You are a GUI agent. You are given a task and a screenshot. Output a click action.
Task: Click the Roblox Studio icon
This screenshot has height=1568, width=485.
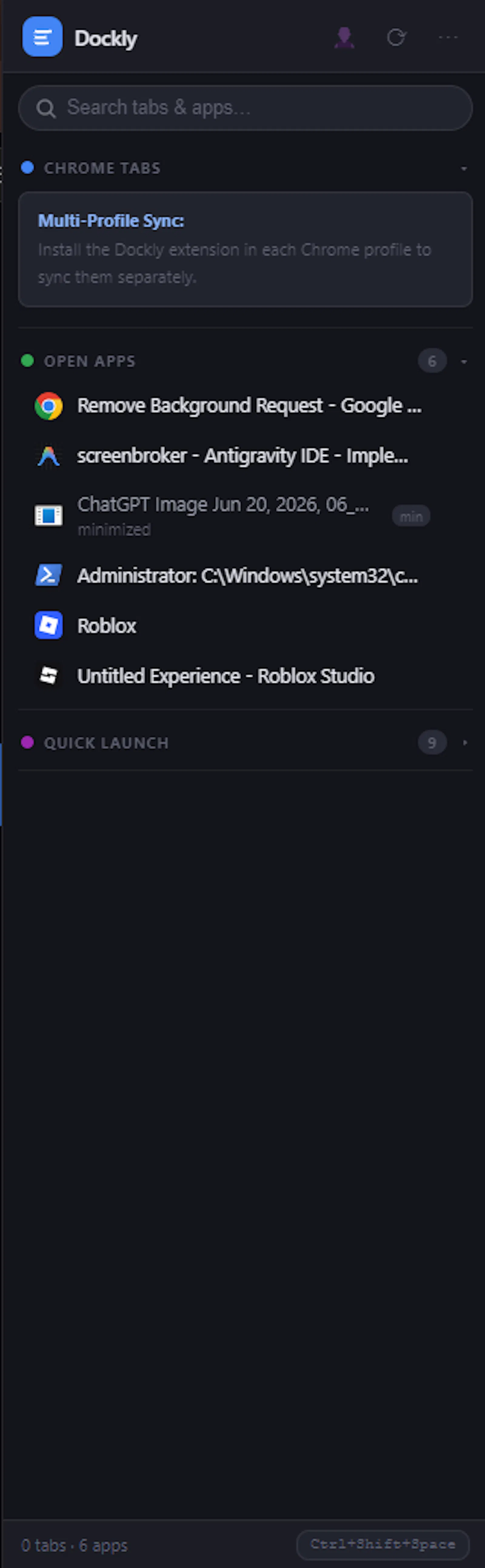49,675
